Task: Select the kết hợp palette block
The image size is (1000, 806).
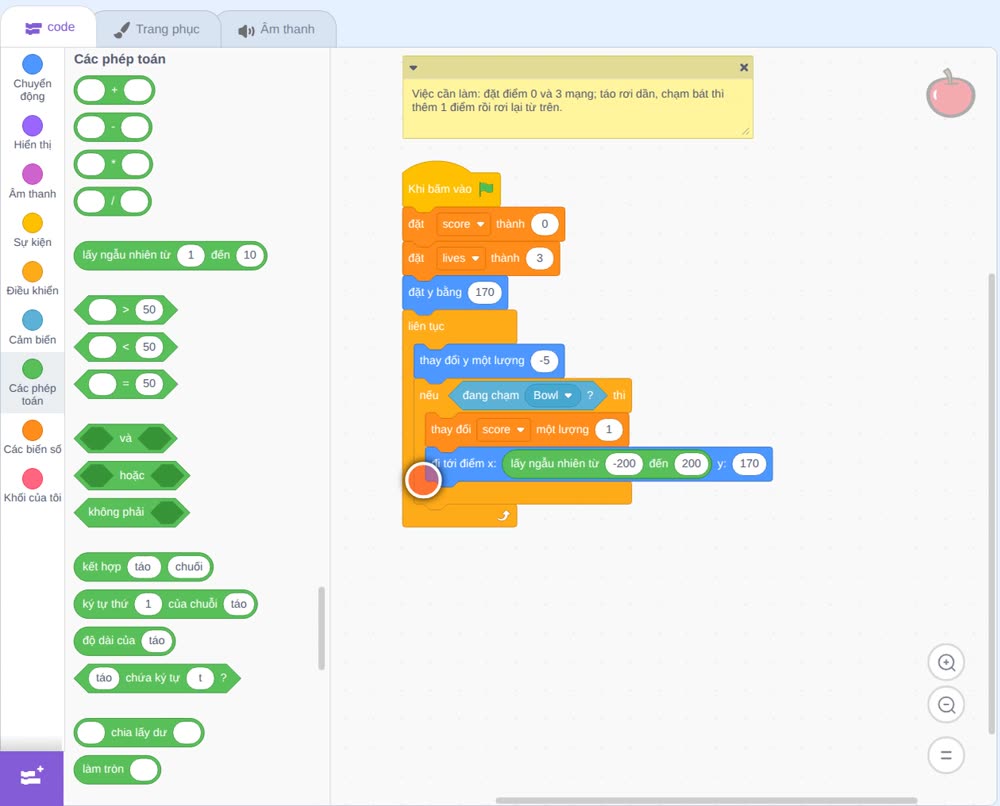Action: coord(143,567)
